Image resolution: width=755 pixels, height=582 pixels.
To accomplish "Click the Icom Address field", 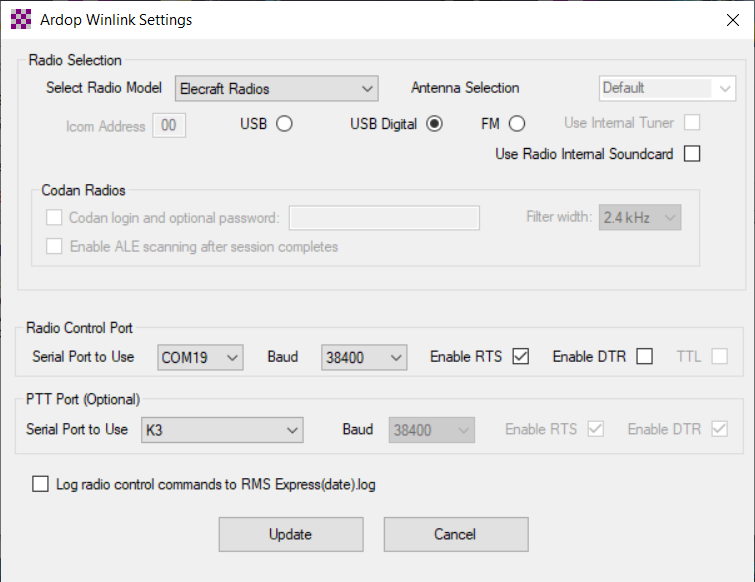I will [x=169, y=126].
